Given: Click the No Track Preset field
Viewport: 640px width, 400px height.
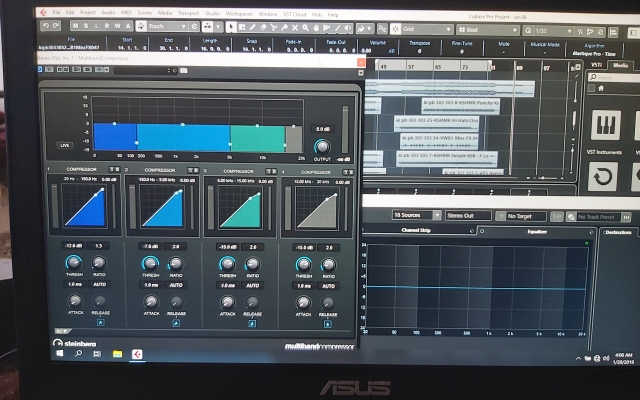Looking at the screenshot, I should (597, 217).
